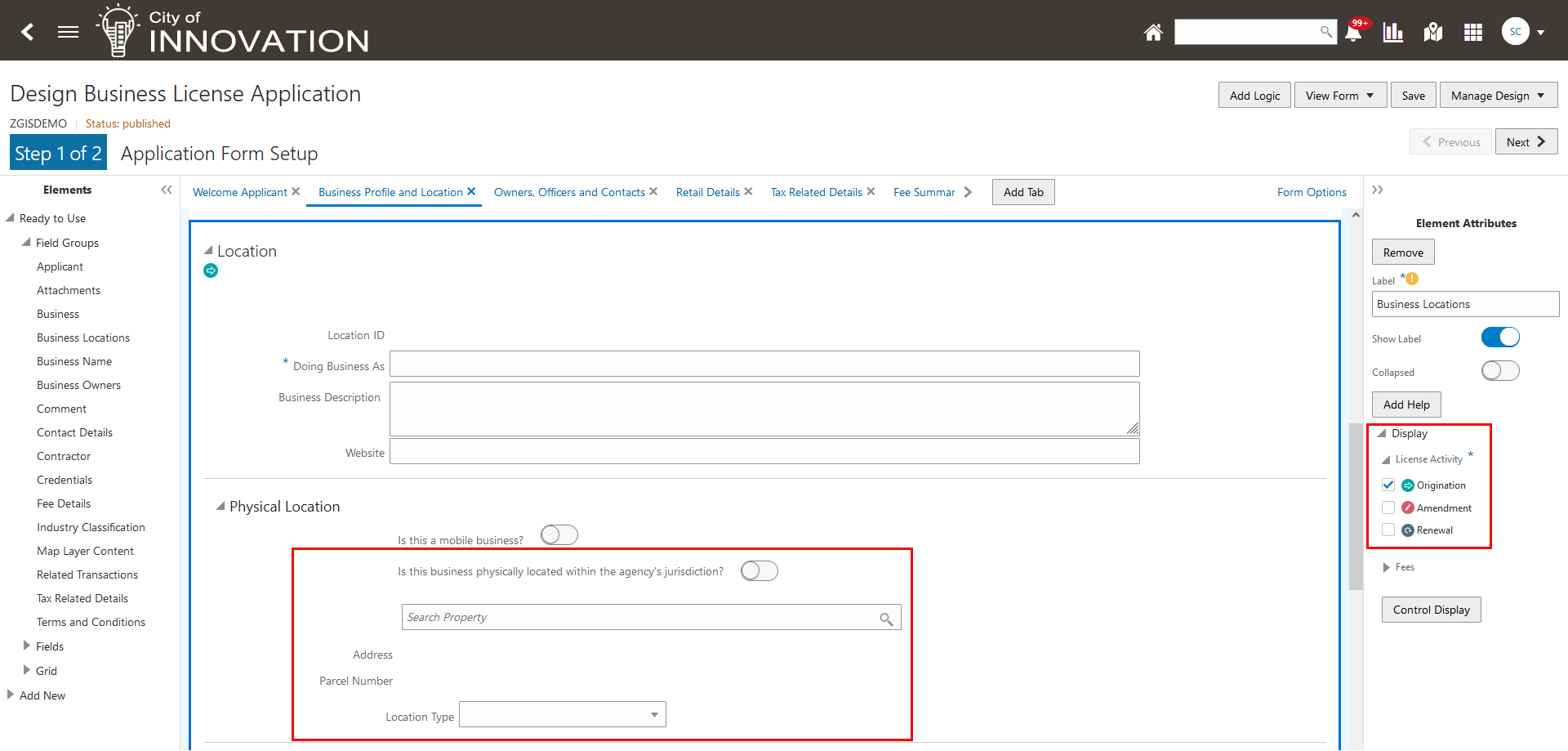The image size is (1568, 751).
Task: Switch to the Fee Summary tab
Action: click(x=924, y=192)
